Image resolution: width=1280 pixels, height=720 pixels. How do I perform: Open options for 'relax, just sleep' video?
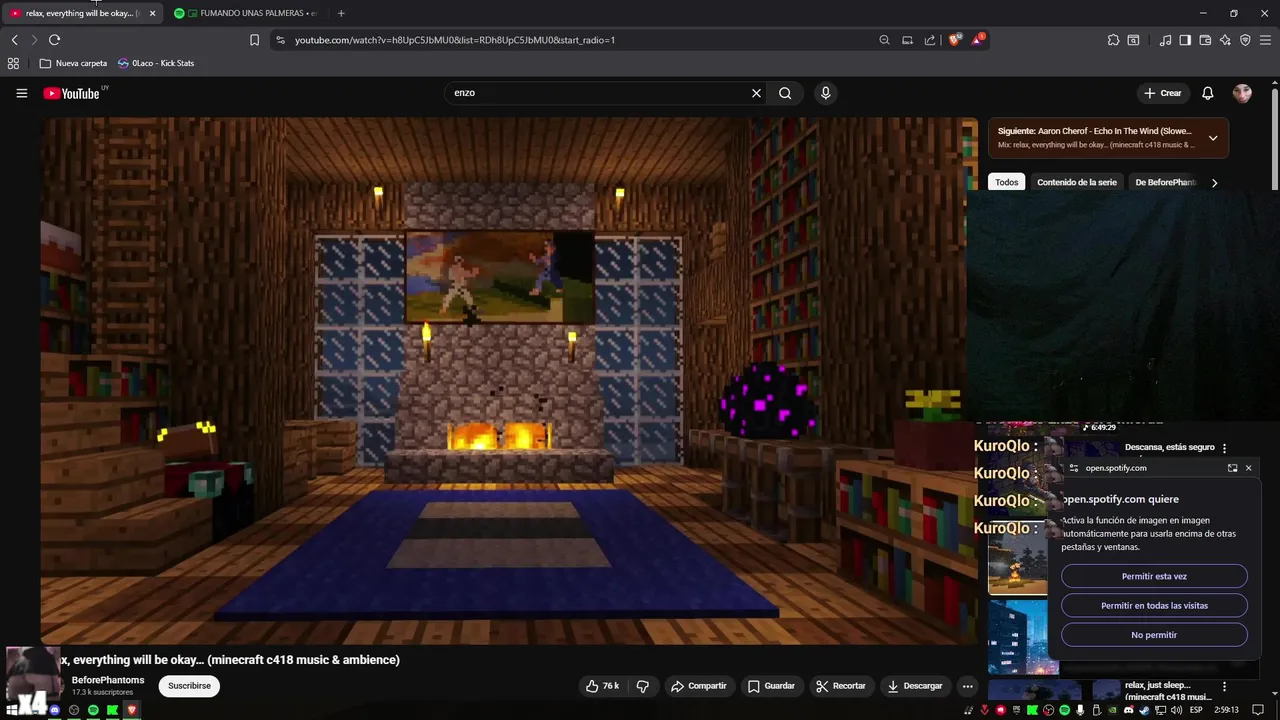[1224, 687]
